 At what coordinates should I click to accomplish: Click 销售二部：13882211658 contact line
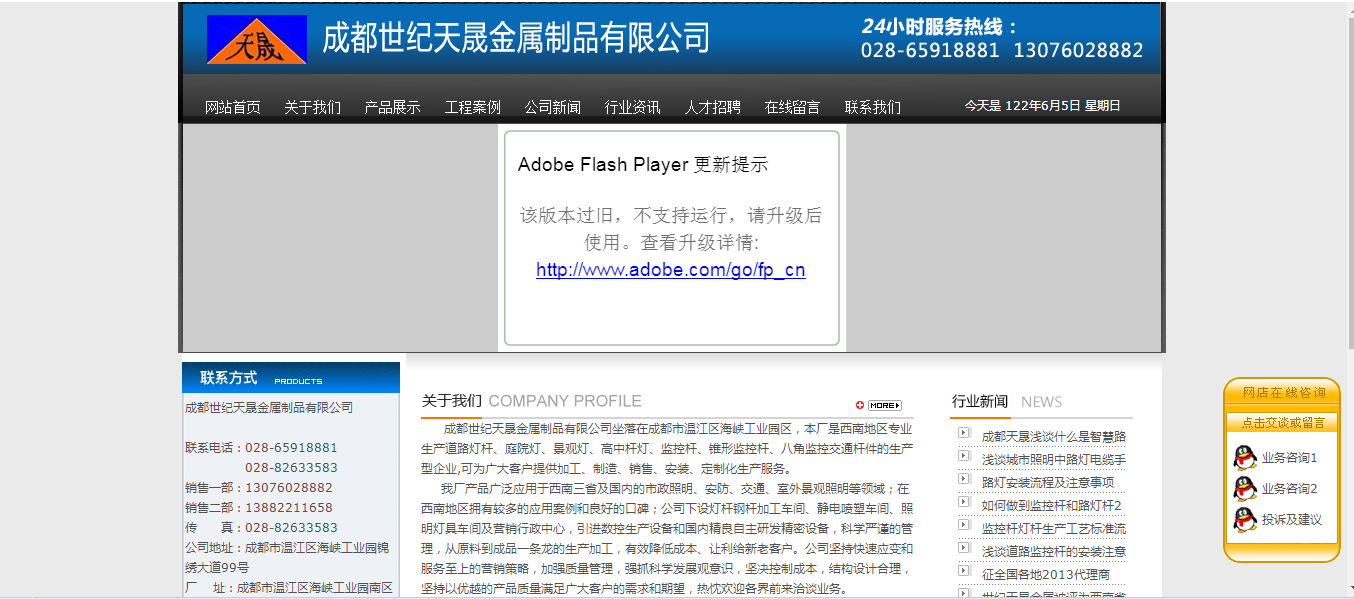tap(259, 508)
